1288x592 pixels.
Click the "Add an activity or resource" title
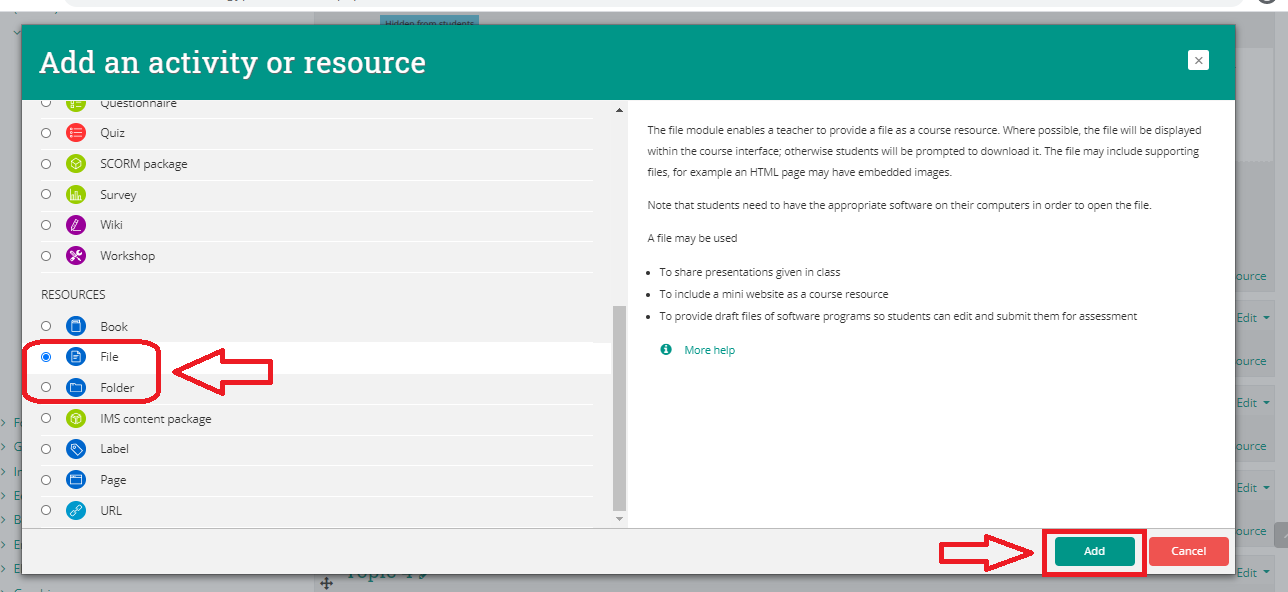[x=232, y=62]
